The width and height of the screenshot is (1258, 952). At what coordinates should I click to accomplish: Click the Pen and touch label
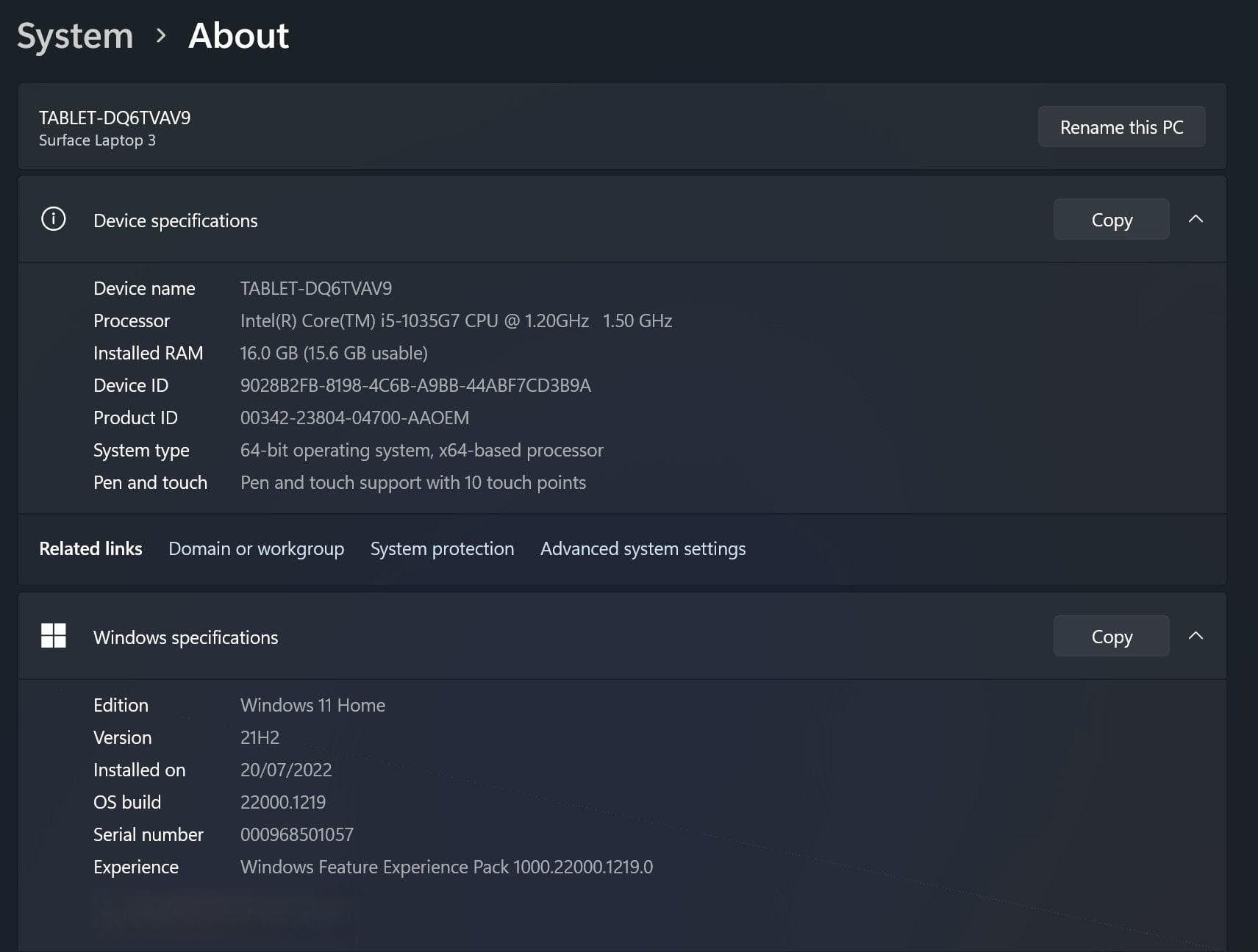[150, 482]
